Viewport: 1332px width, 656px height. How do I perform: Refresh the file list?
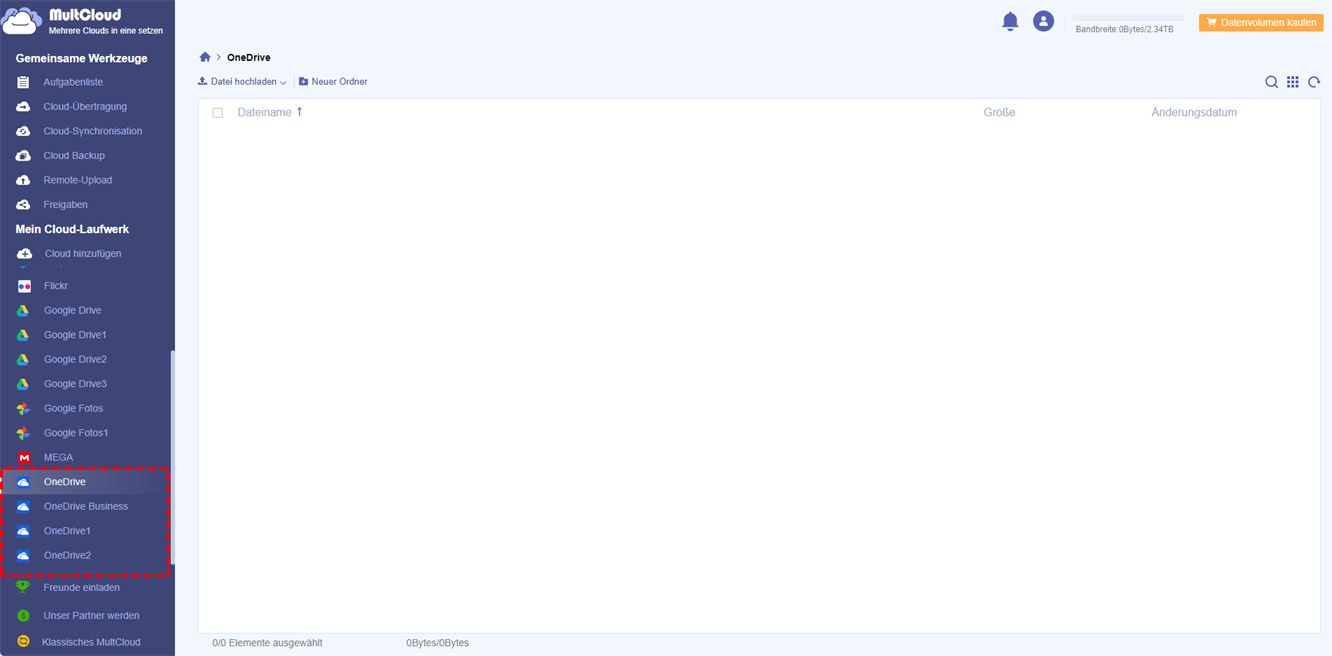pyautogui.click(x=1314, y=82)
